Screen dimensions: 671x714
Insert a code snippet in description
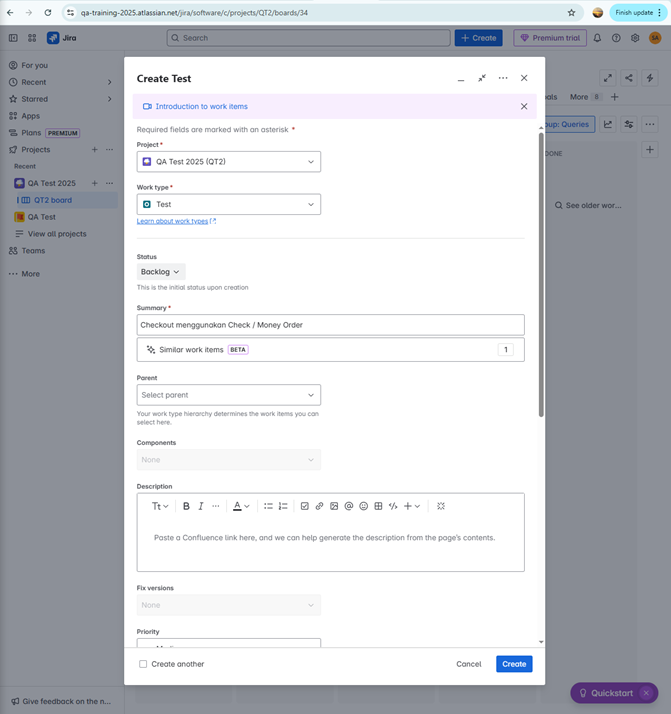point(393,506)
